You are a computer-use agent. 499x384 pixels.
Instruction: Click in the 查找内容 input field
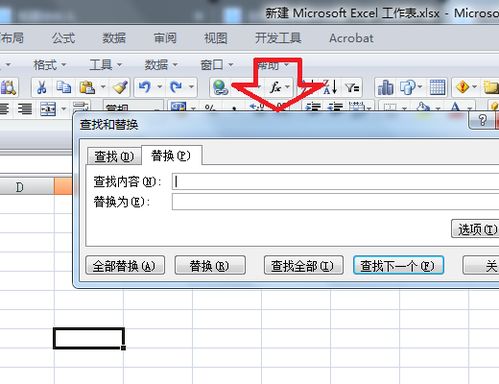click(x=335, y=182)
